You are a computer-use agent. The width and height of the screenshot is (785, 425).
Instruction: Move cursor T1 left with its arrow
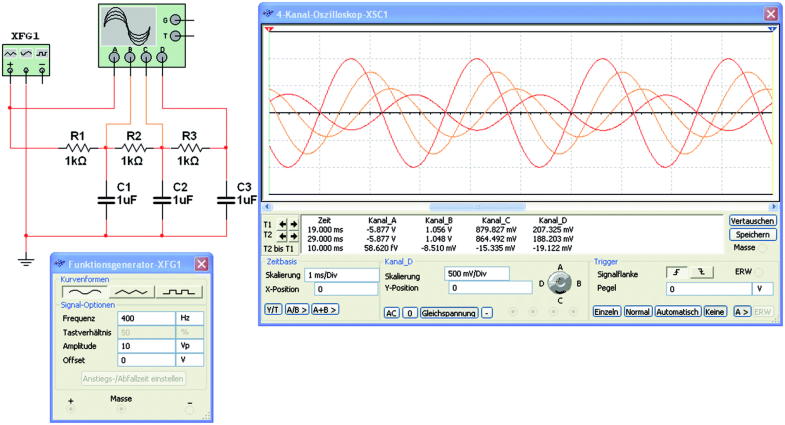[x=283, y=225]
